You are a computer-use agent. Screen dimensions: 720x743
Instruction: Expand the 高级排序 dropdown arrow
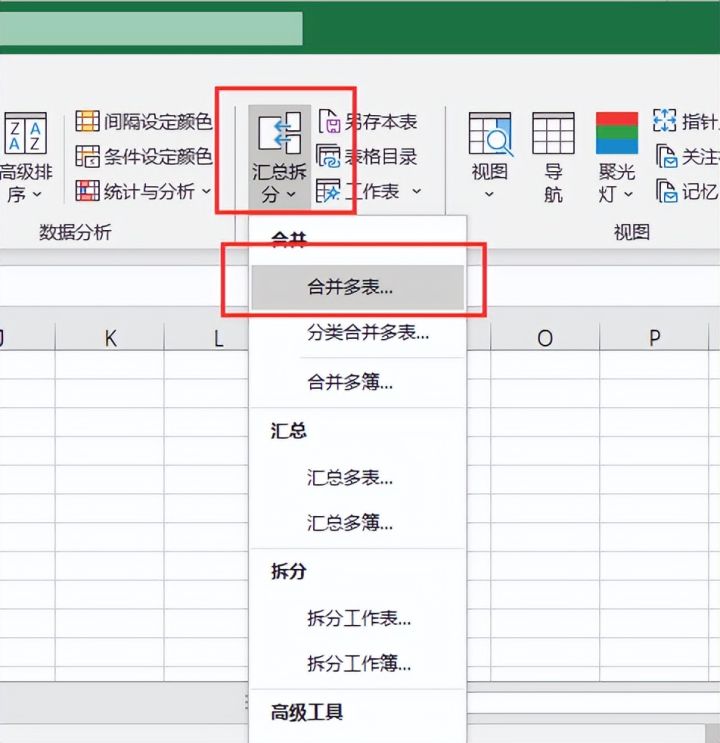pos(37,194)
